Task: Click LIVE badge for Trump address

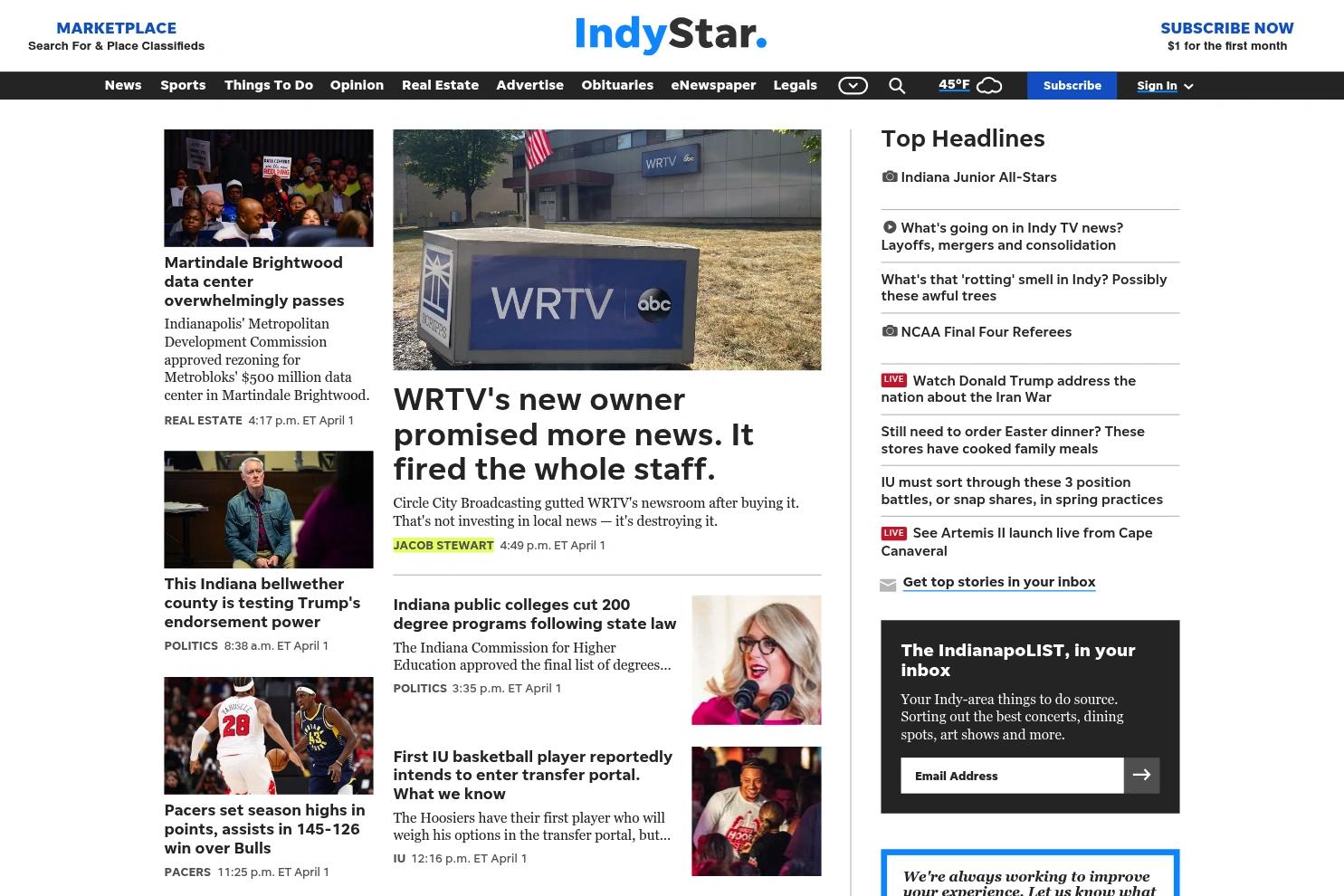Action: click(x=894, y=380)
